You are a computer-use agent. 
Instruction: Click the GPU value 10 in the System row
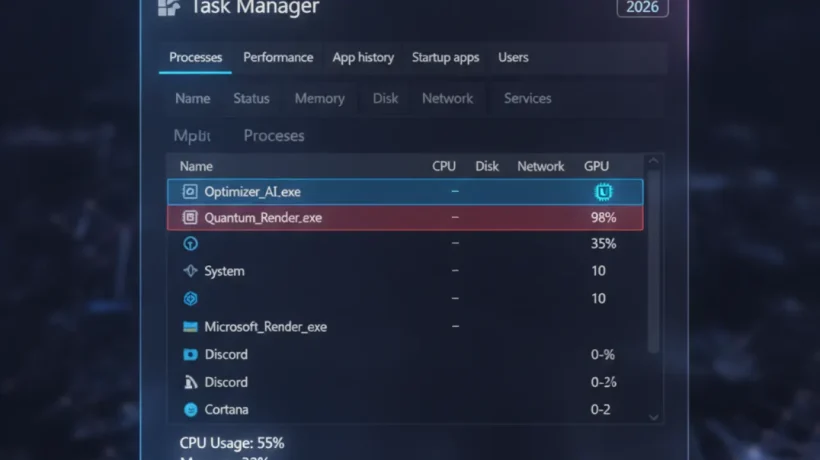coord(598,271)
